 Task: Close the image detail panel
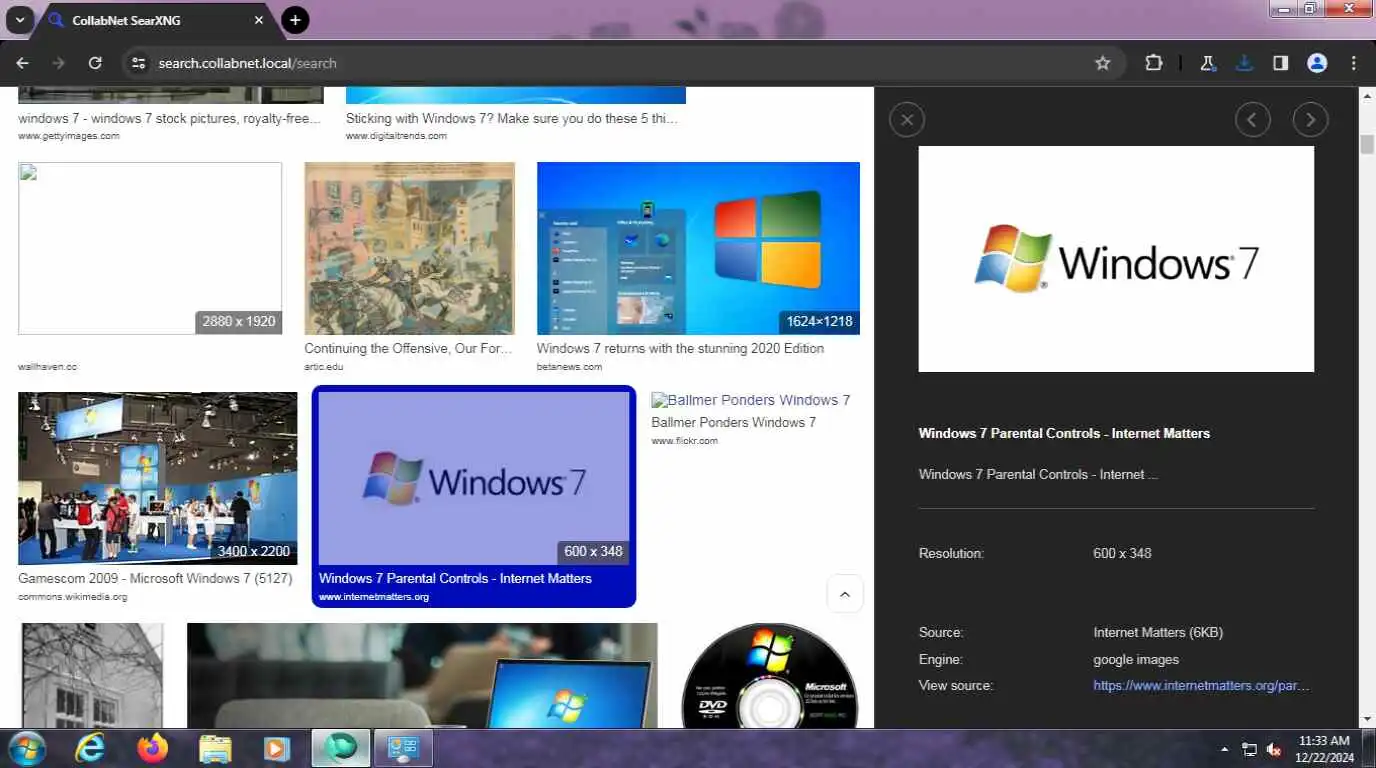[x=907, y=120]
